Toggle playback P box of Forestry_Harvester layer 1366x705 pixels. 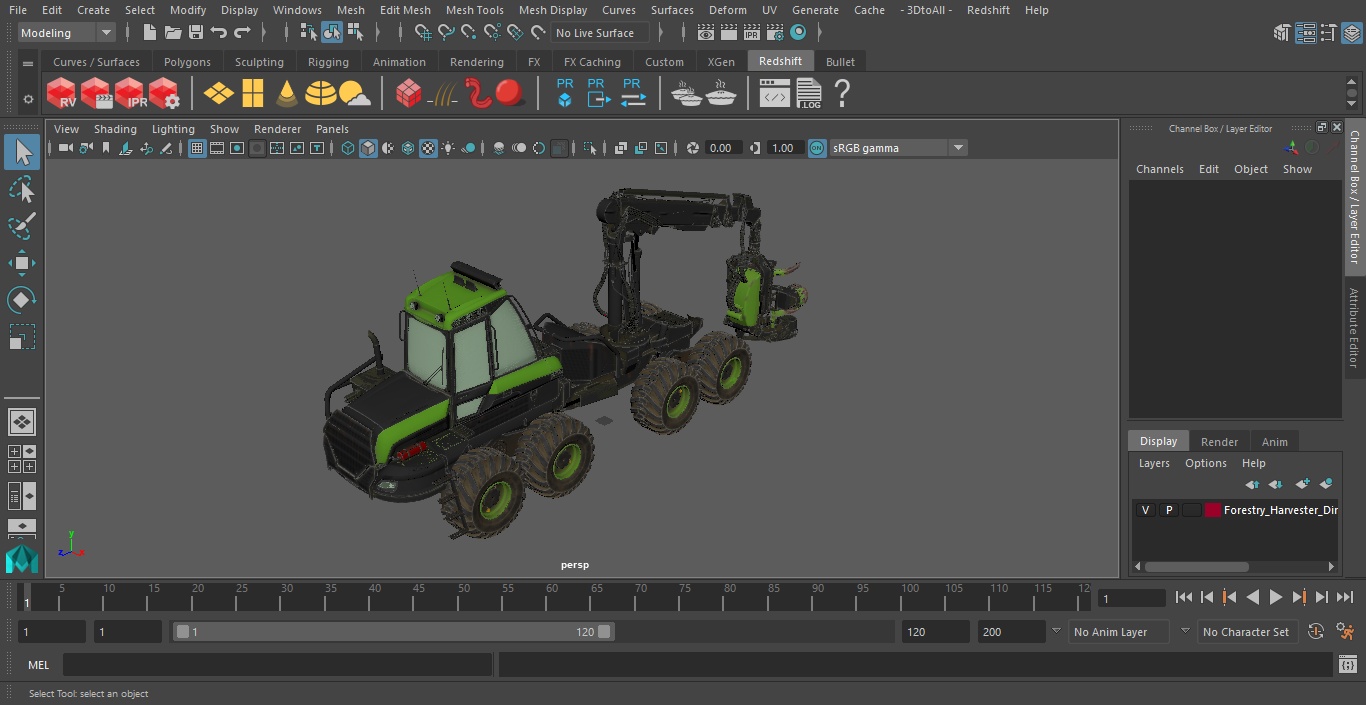click(1168, 510)
